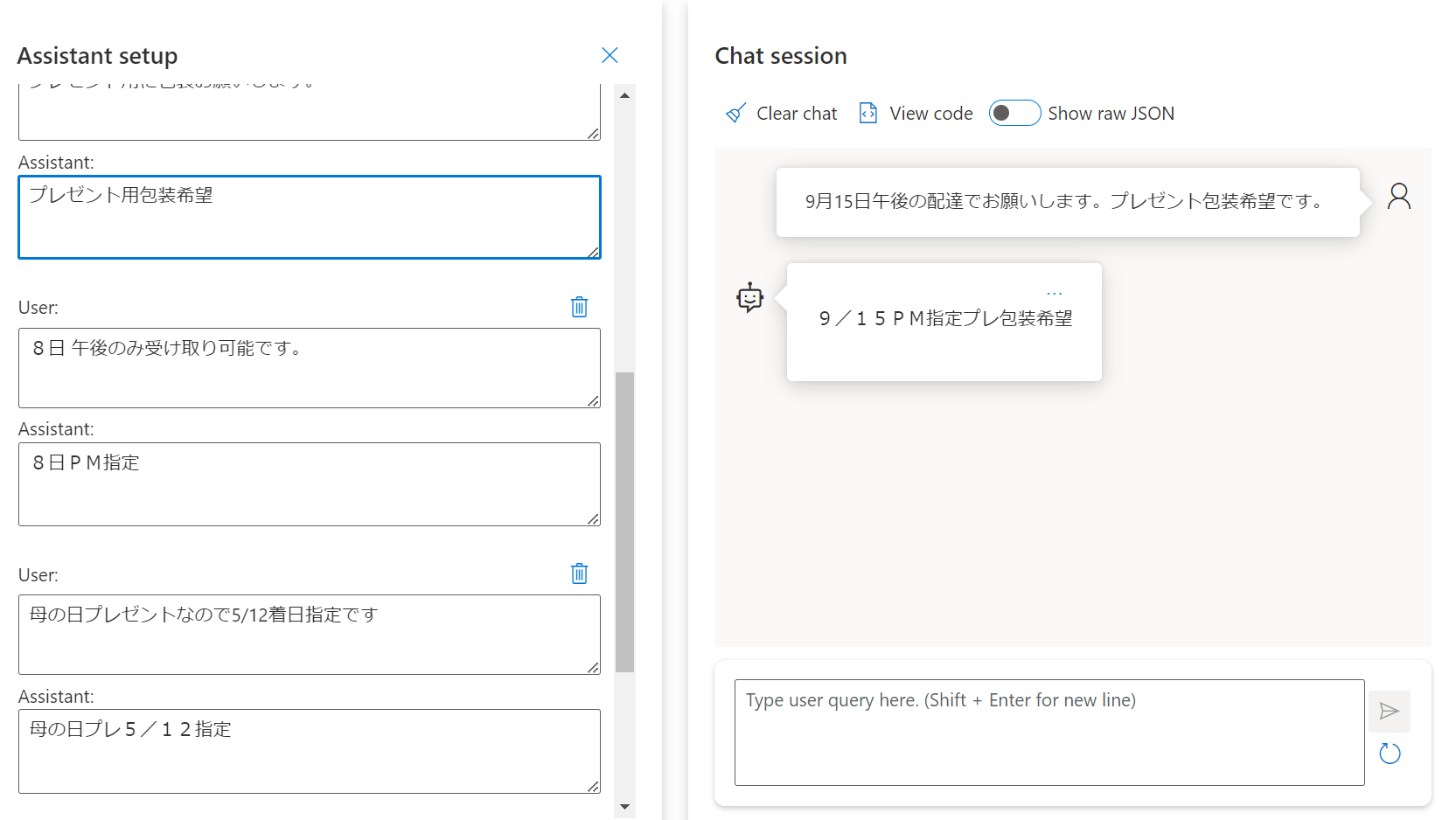
Task: Click the "8日 午後のみ受け取り可能です" user field
Action: coord(310,368)
